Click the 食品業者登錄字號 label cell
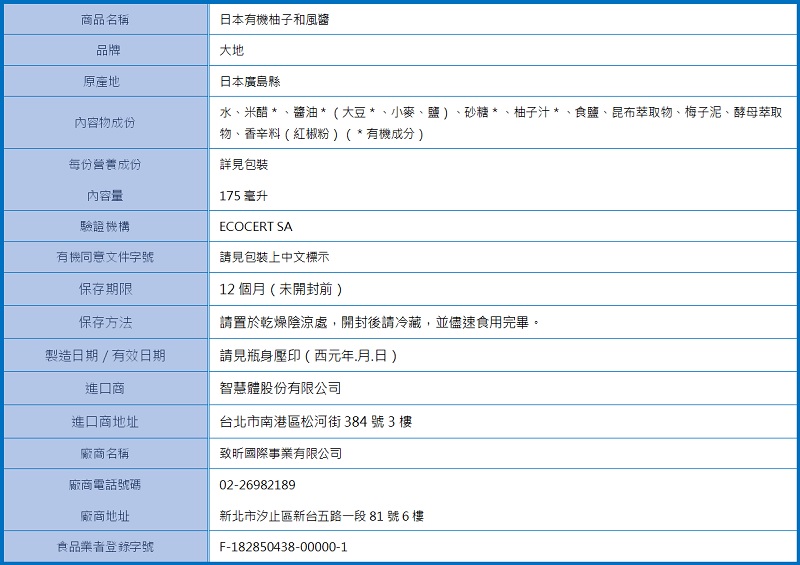Viewport: 800px width, 565px height. [105, 547]
